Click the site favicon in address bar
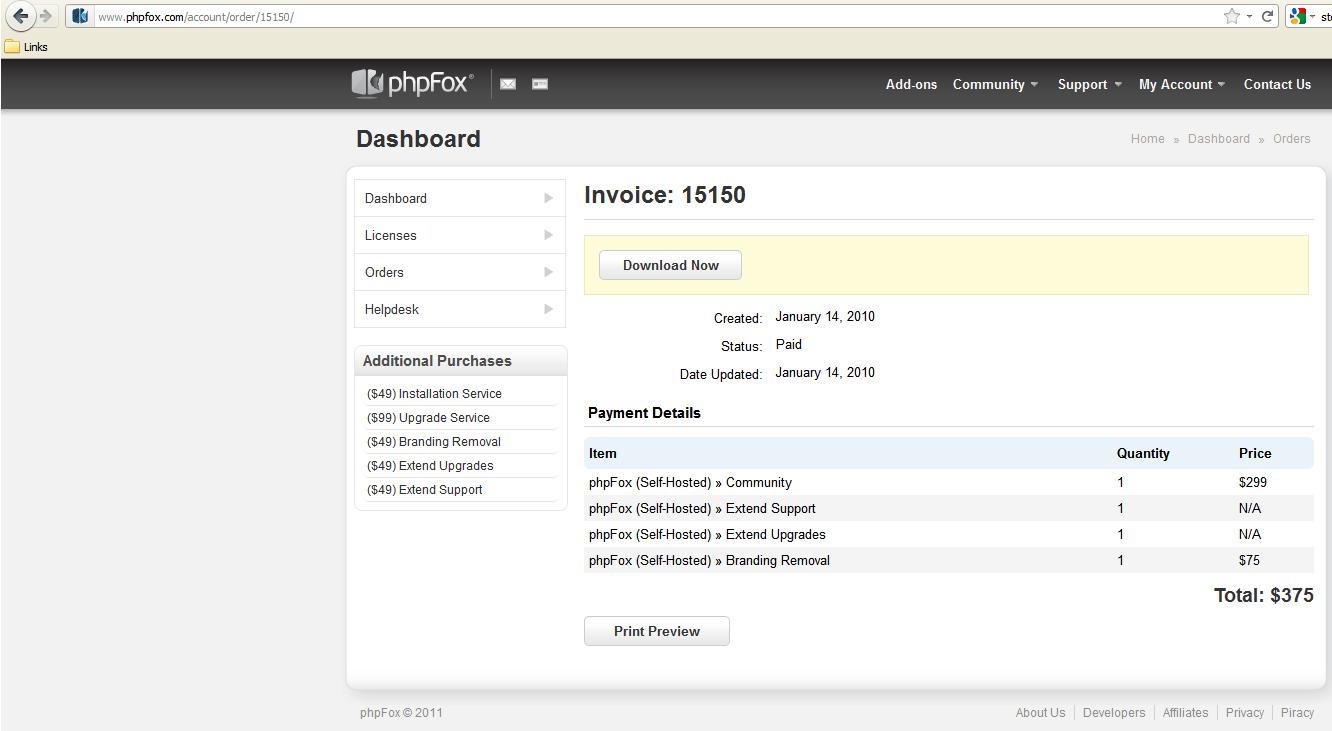This screenshot has height=731, width=1332. pos(80,16)
